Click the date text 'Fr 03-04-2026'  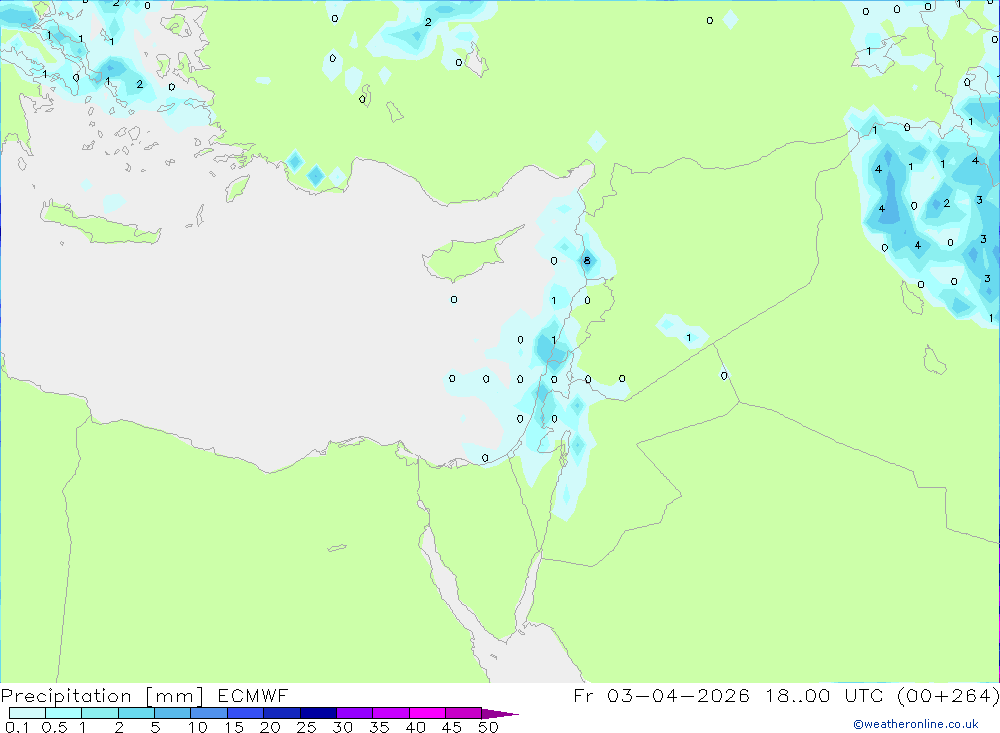661,695
